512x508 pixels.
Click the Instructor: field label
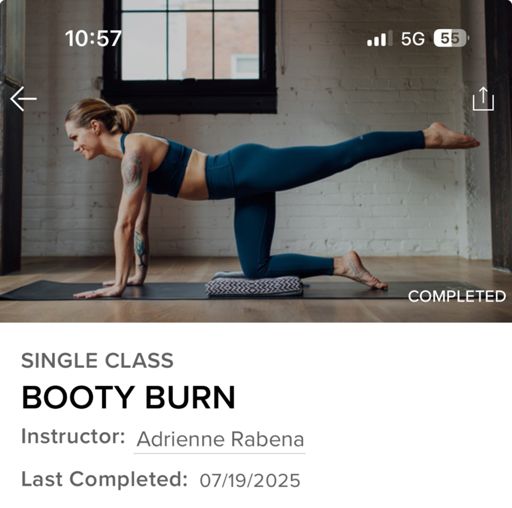coord(73,436)
